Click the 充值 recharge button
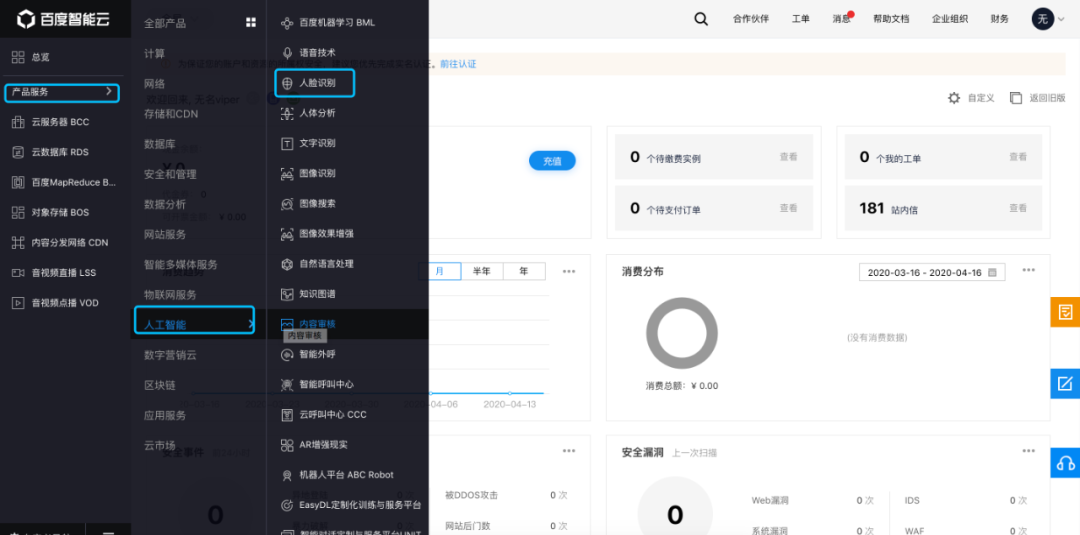 pos(552,160)
